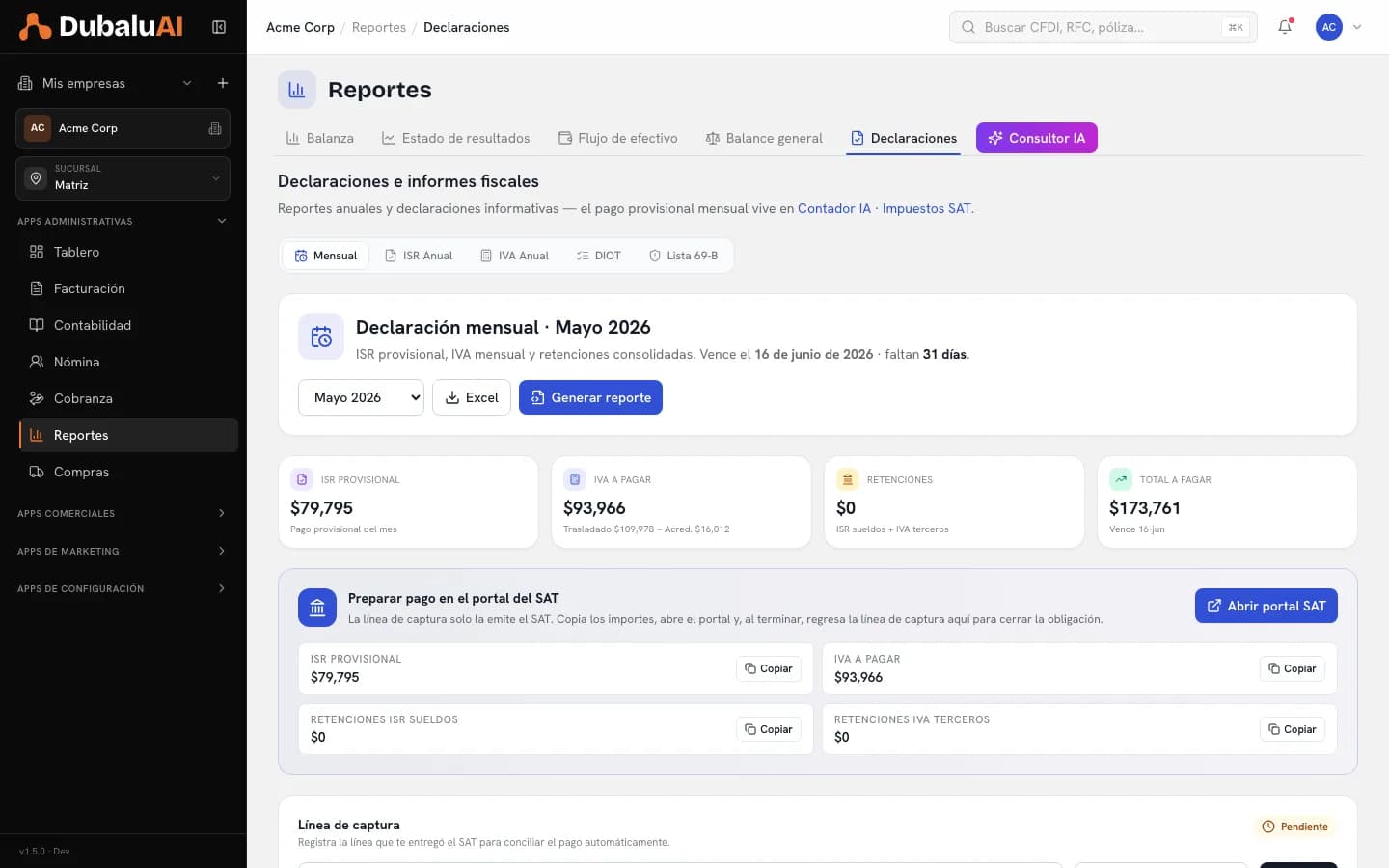The image size is (1389, 868).
Task: Switch to the Balance general tab
Action: 764,138
